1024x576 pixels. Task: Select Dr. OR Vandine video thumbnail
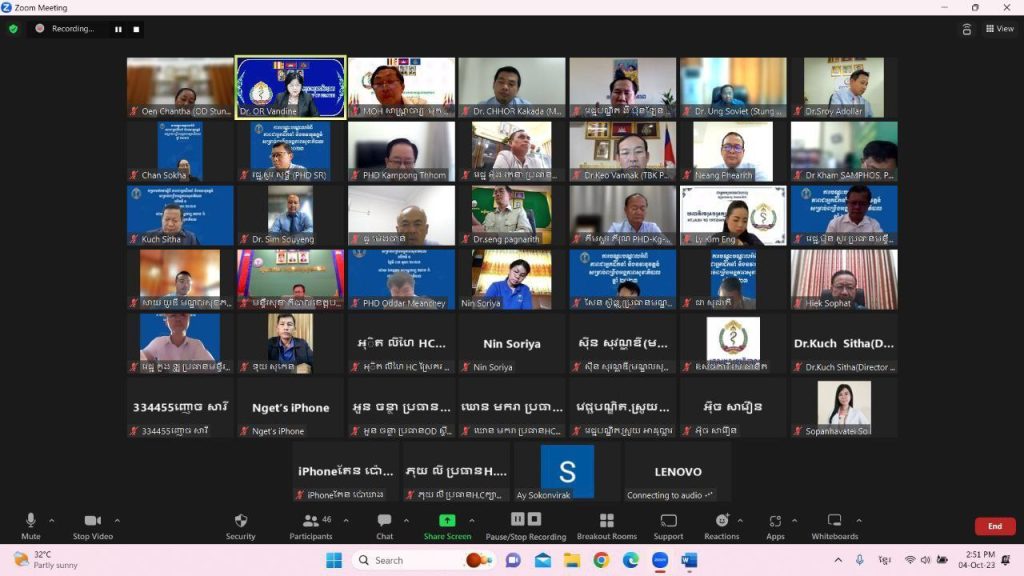pos(291,87)
